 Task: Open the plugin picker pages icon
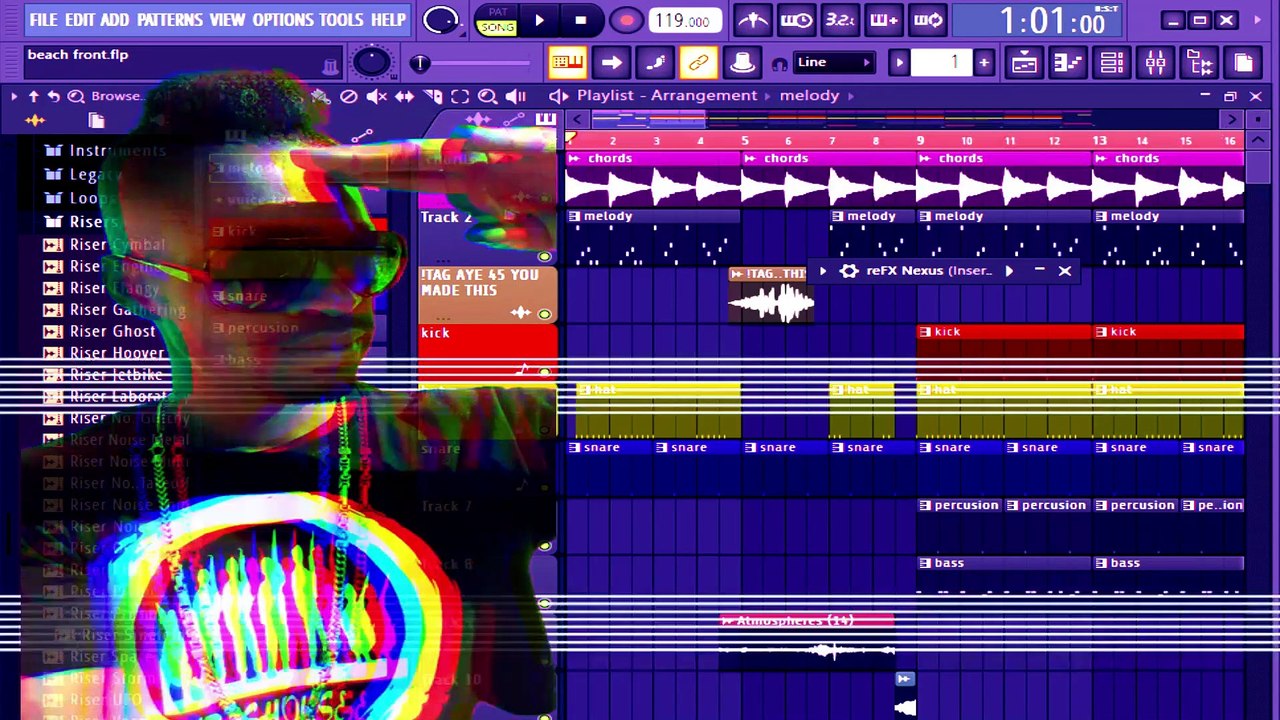[x=1244, y=63]
